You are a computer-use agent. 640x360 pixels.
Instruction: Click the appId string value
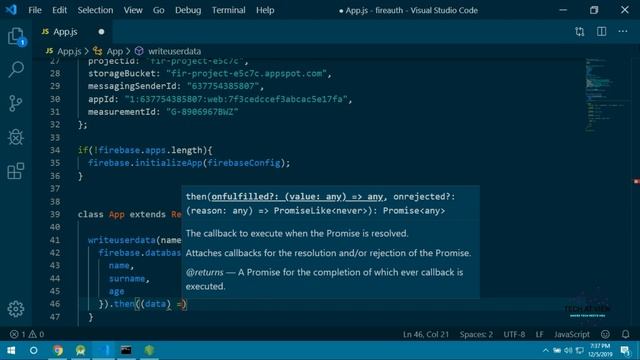click(x=236, y=99)
